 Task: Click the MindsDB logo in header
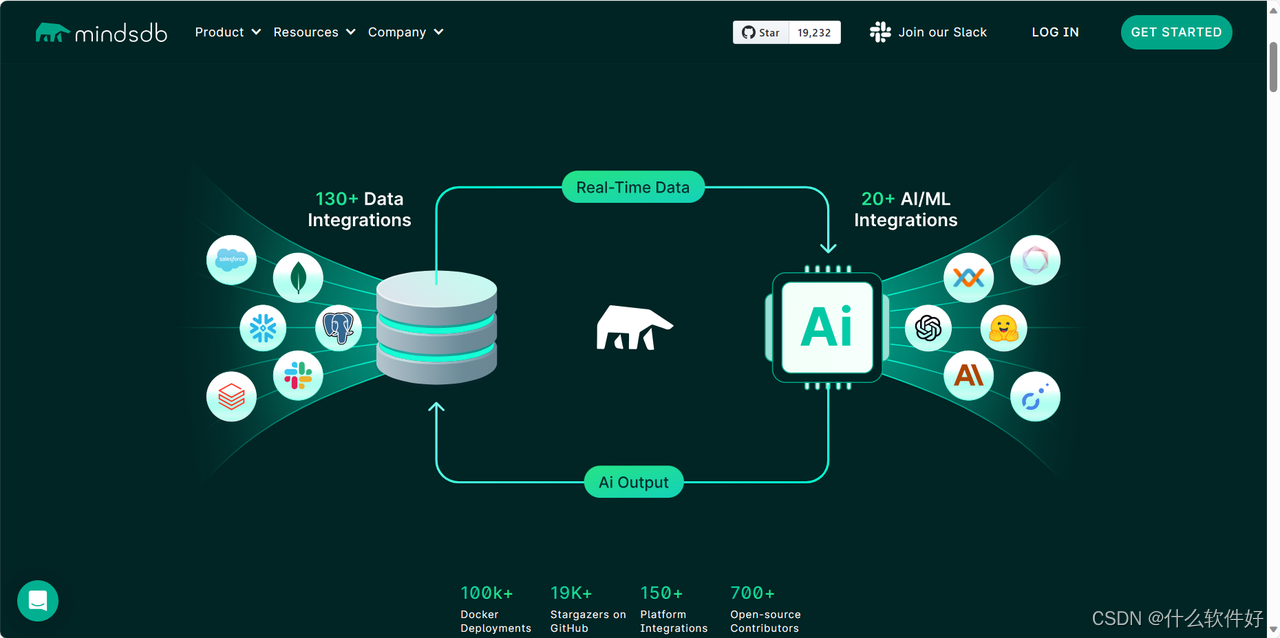pos(101,32)
